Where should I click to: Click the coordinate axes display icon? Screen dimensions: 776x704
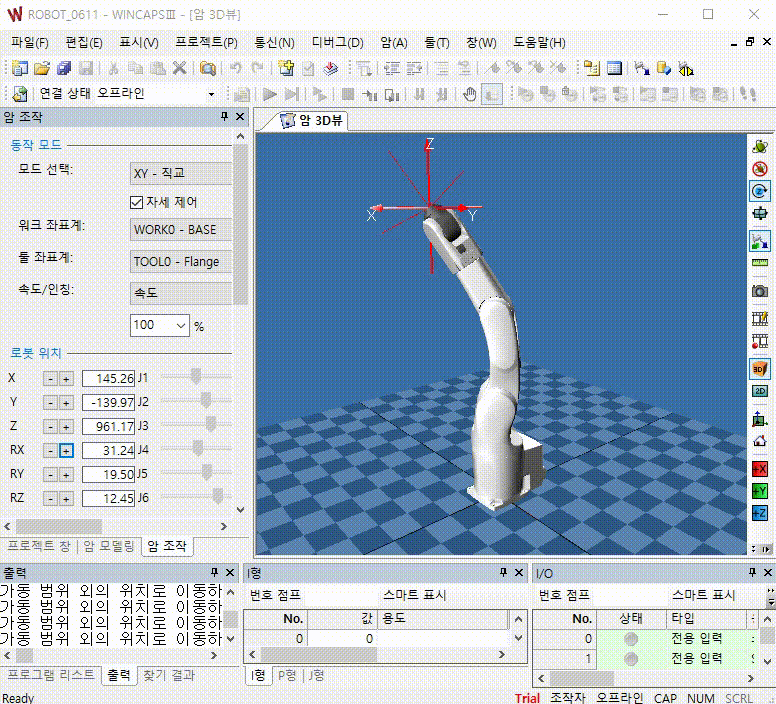click(x=760, y=419)
